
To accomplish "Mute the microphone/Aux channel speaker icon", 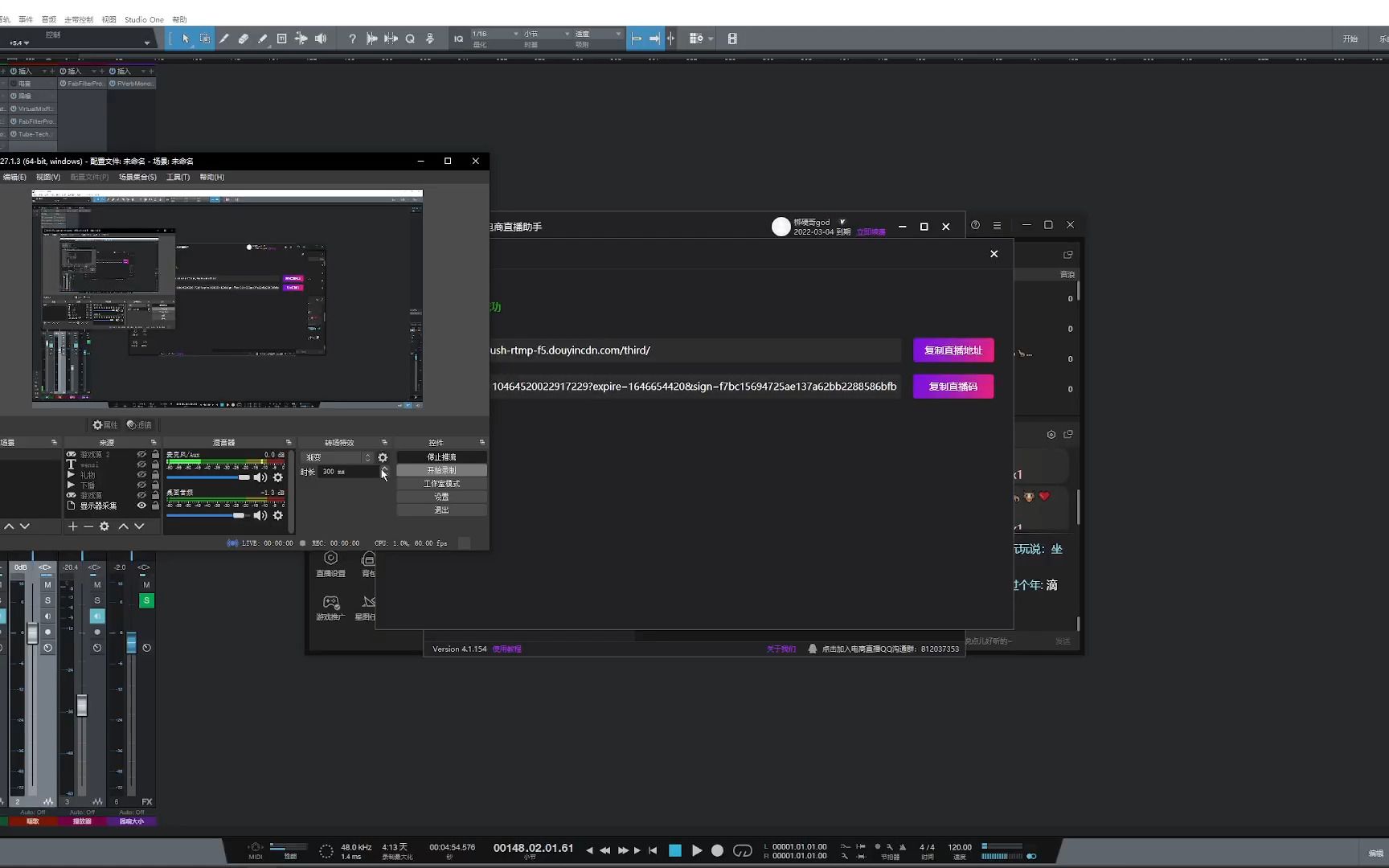I will (260, 477).
